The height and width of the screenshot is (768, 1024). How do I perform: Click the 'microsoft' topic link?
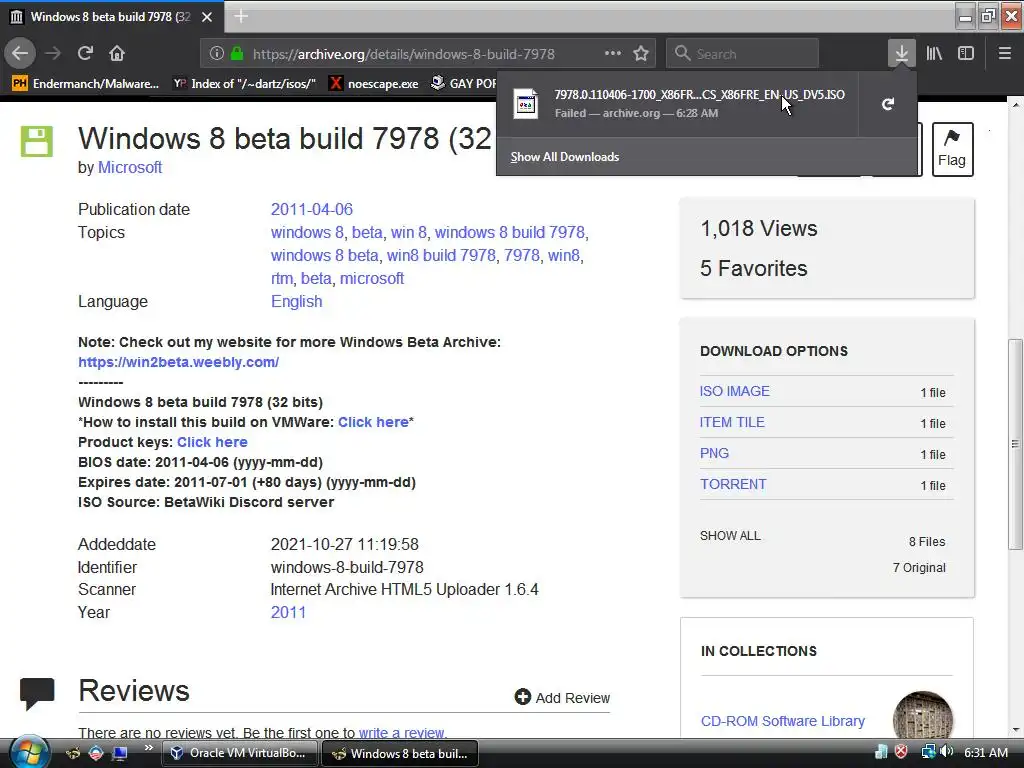[x=372, y=278]
